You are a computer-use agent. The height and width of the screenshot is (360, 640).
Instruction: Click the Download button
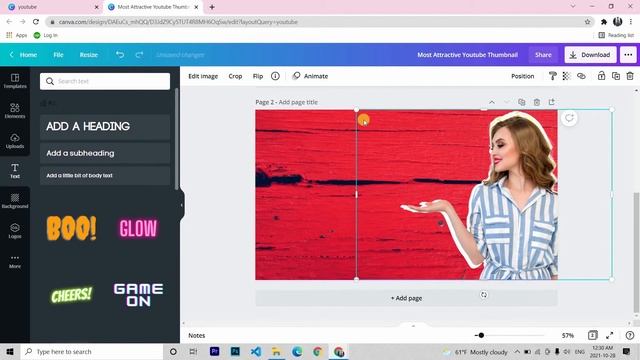[590, 55]
